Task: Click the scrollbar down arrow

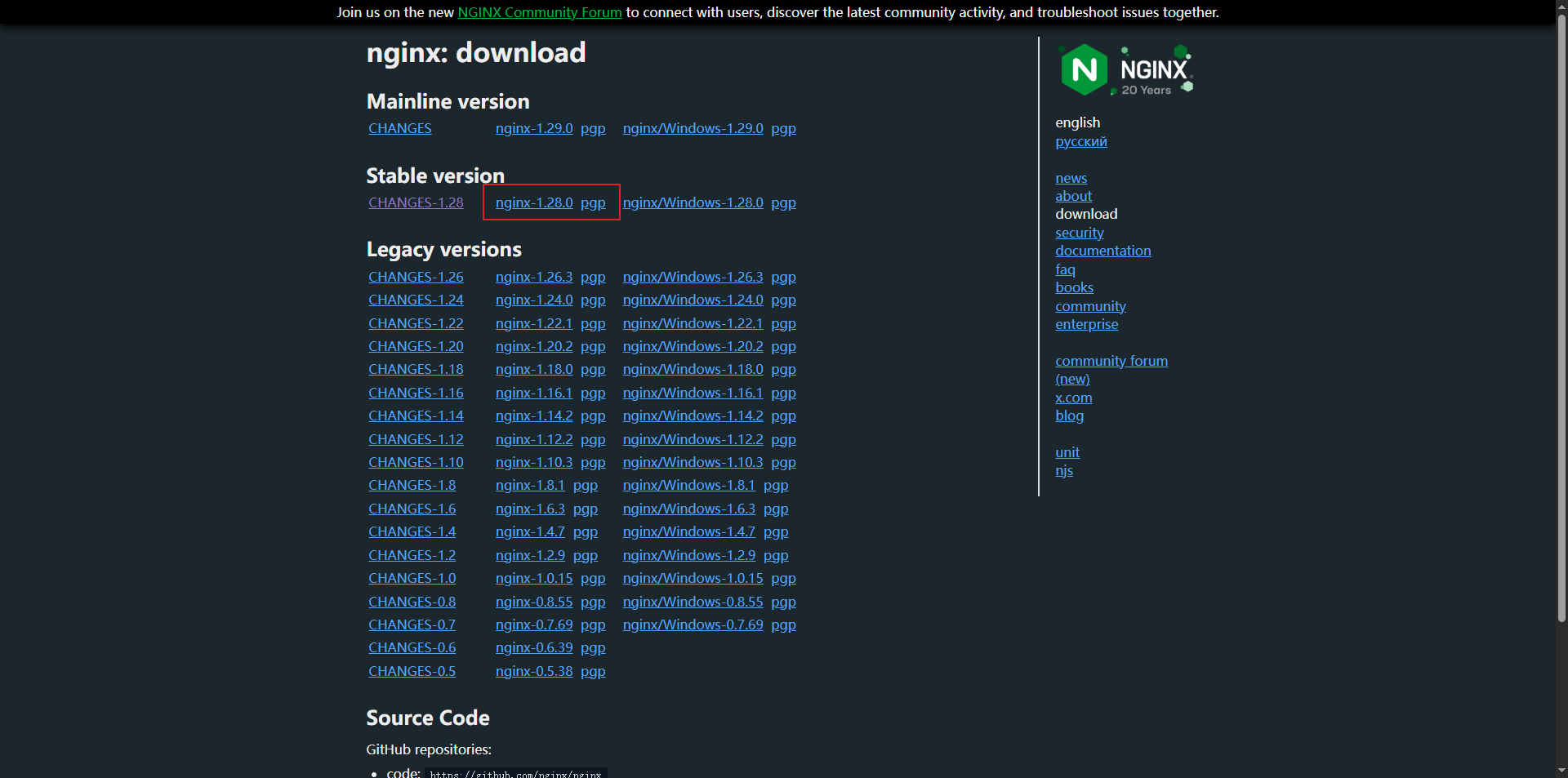Action: (x=1561, y=770)
